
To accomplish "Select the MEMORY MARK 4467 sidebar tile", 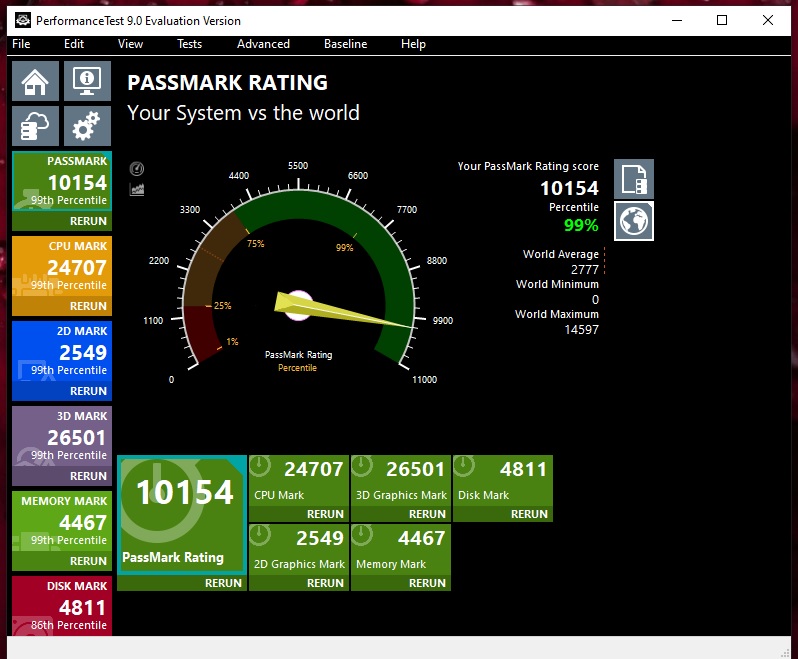I will coord(62,521).
